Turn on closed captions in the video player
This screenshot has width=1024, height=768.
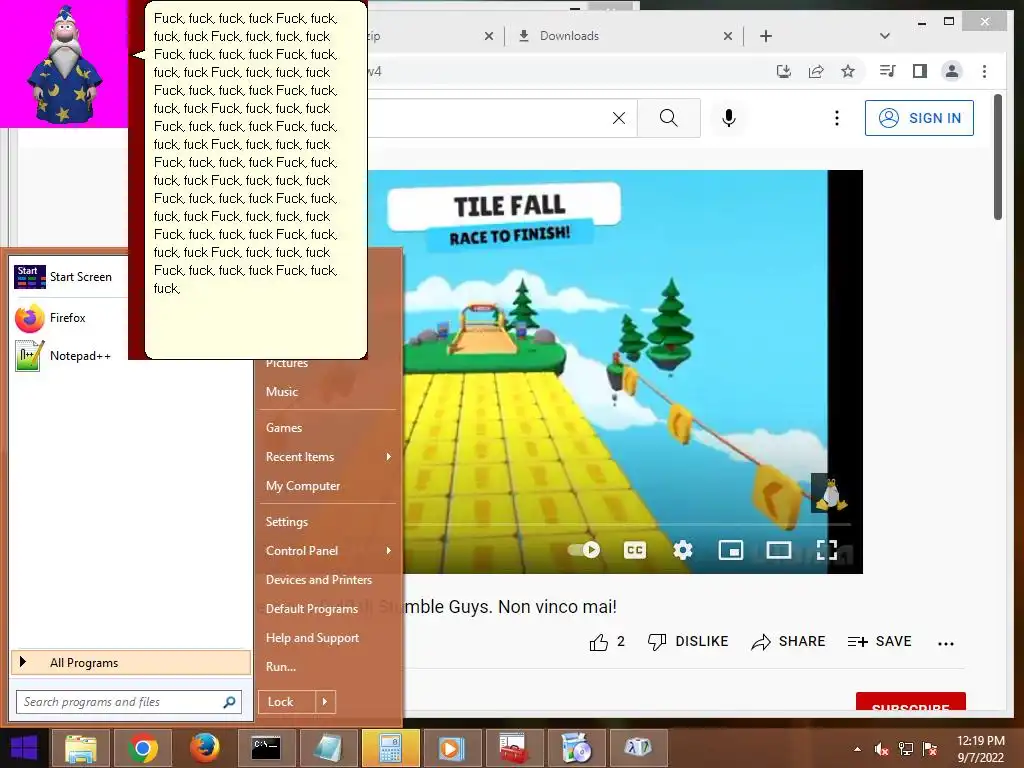coord(635,550)
